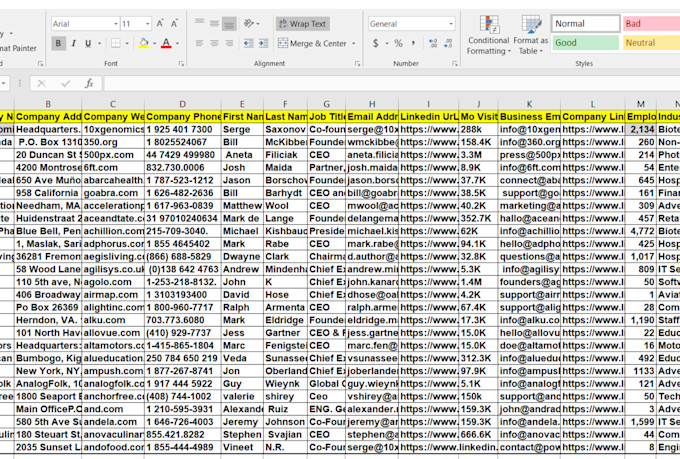The image size is (680, 459).
Task: Decrease decimal places
Action: tap(448, 43)
